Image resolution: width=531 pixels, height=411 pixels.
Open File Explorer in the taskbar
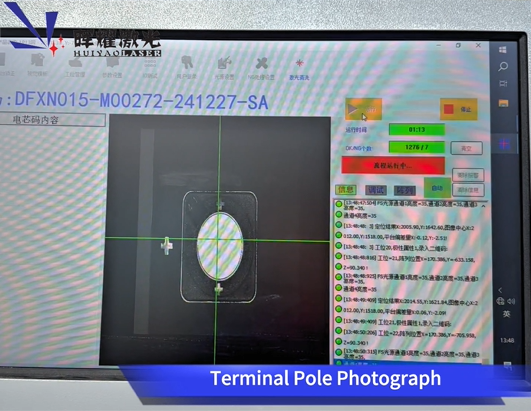[x=503, y=103]
